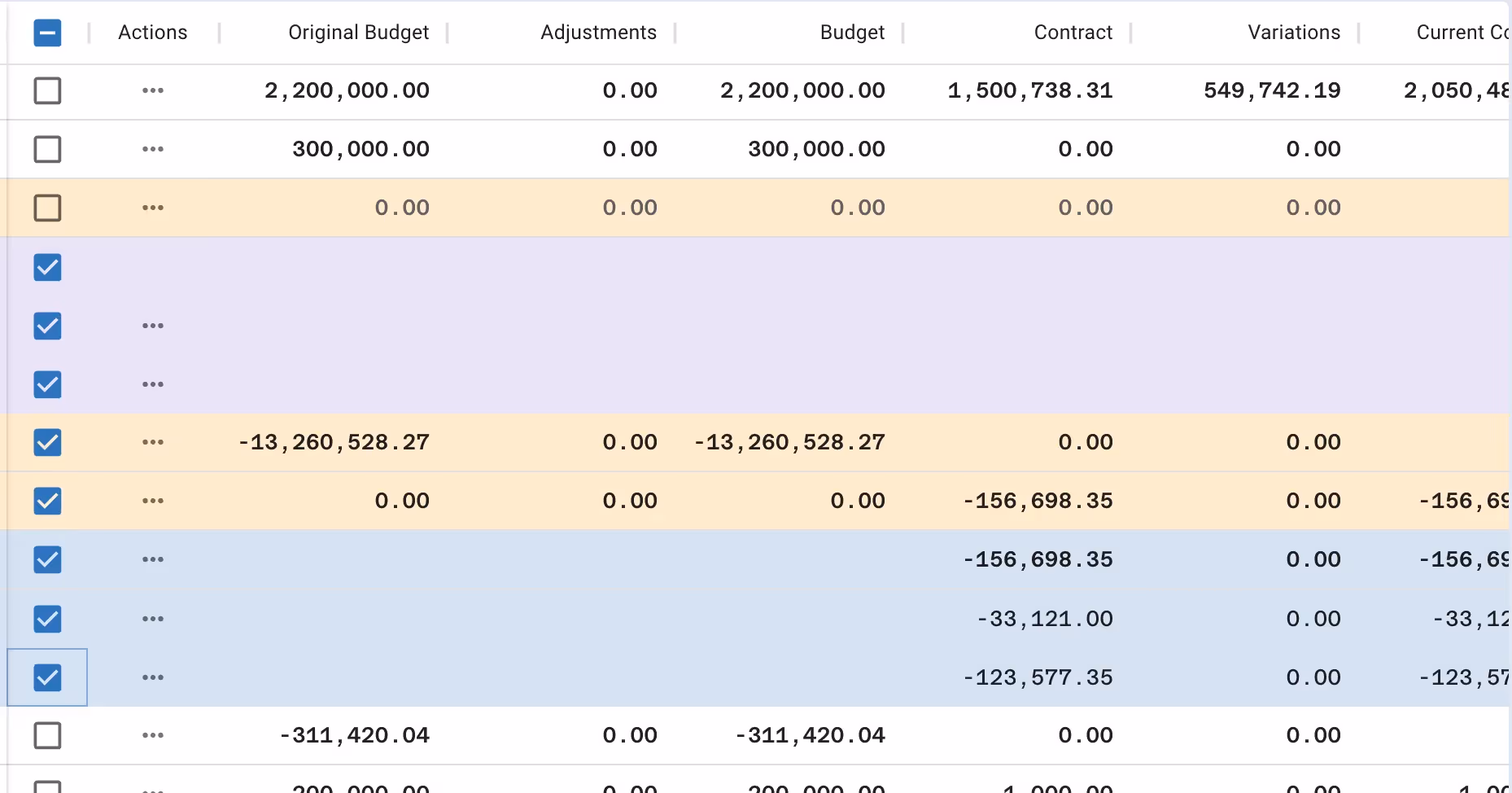The image size is (1512, 793).
Task: Check the row with 2,200,000.00 original budget
Action: coord(47,90)
